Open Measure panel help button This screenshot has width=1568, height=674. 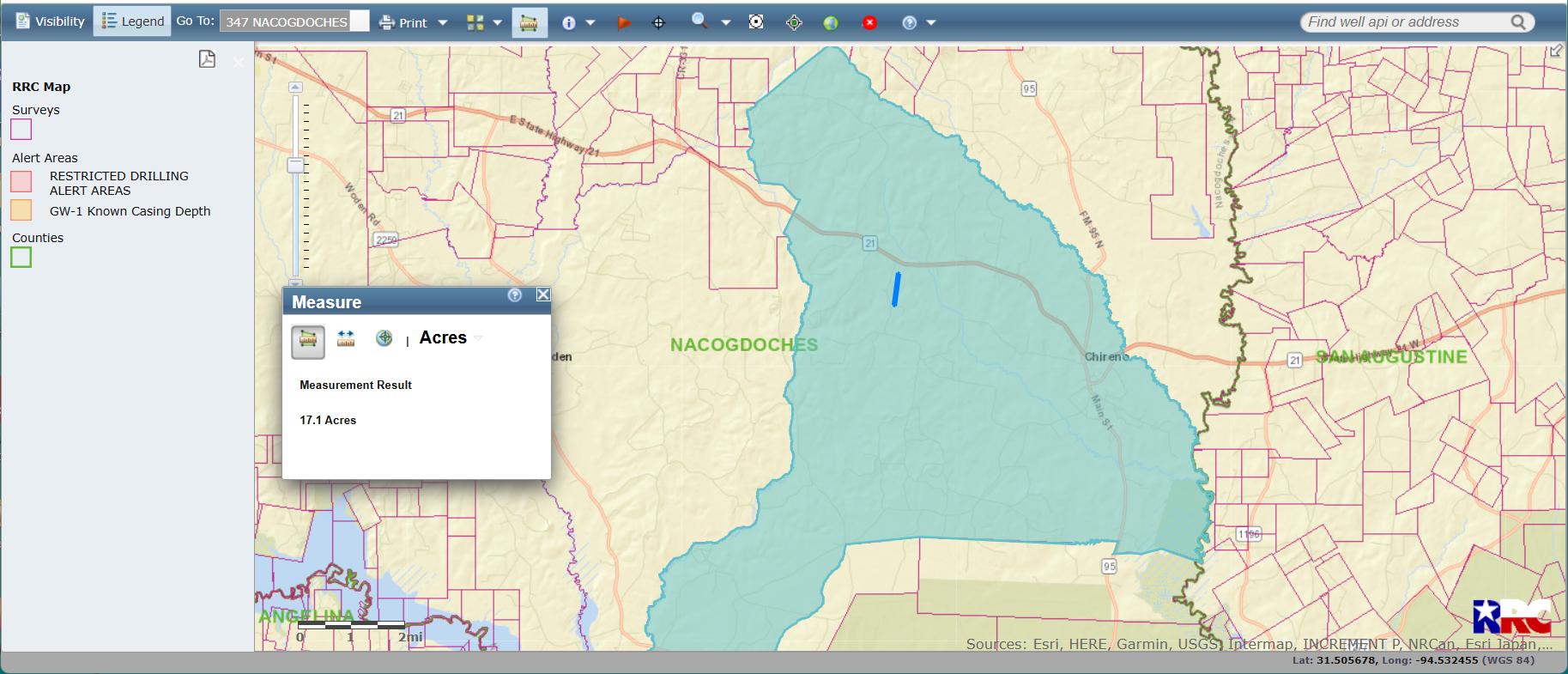pos(515,295)
